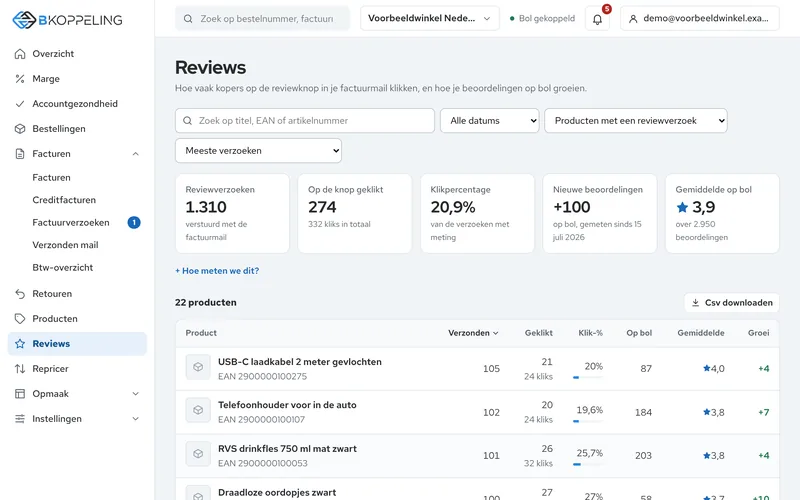Go to Overzicht in the sidebar

click(77, 54)
